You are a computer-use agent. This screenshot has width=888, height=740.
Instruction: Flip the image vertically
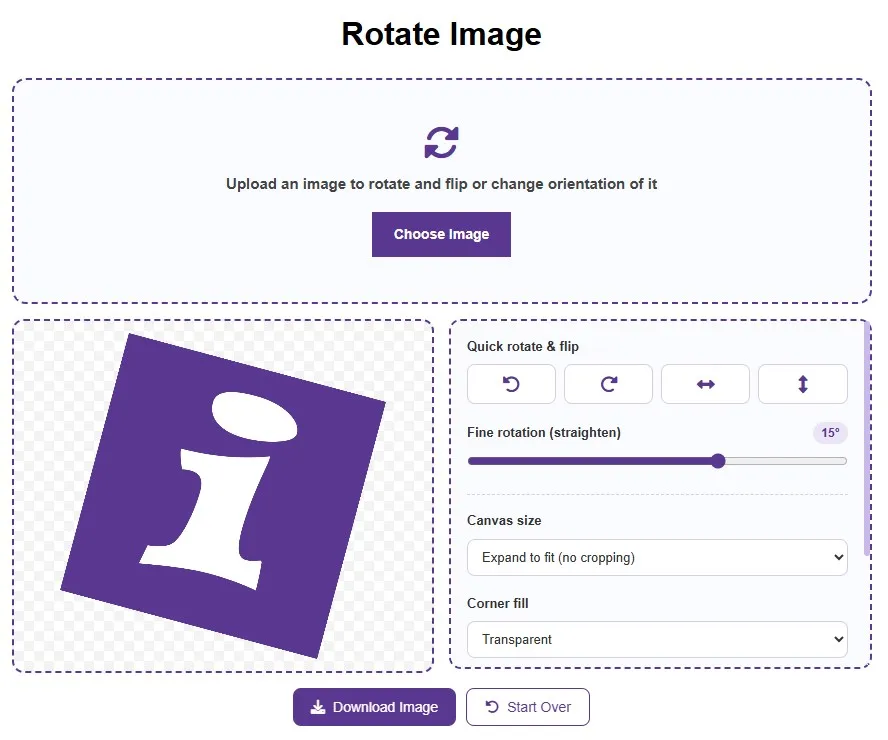(x=802, y=384)
